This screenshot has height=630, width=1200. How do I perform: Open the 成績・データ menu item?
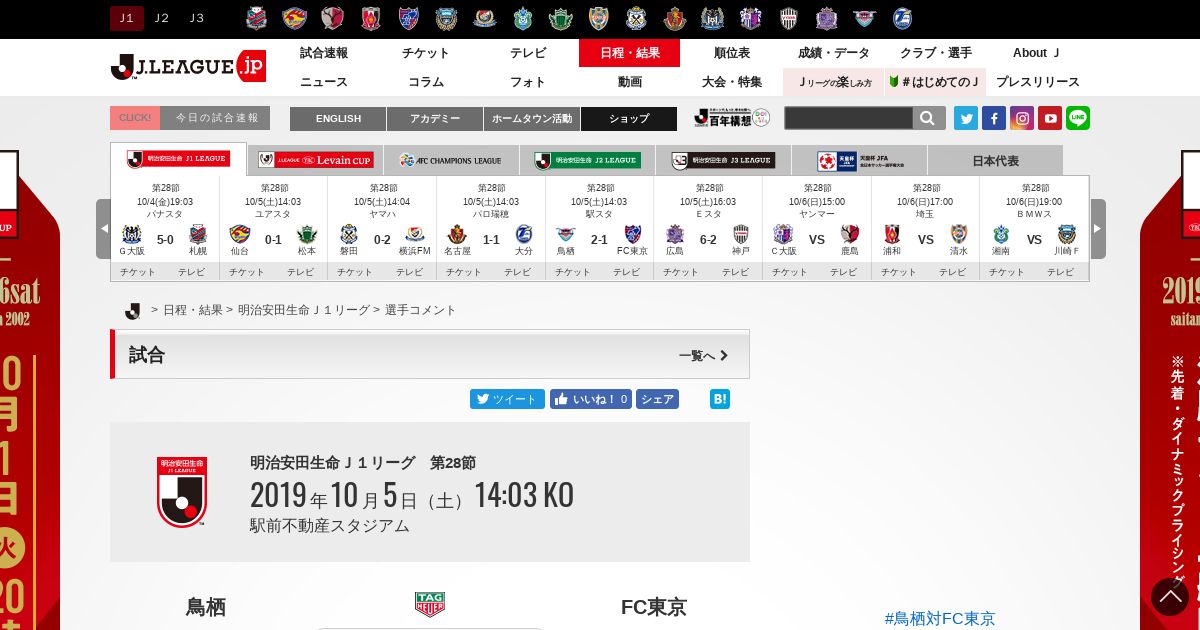click(834, 53)
